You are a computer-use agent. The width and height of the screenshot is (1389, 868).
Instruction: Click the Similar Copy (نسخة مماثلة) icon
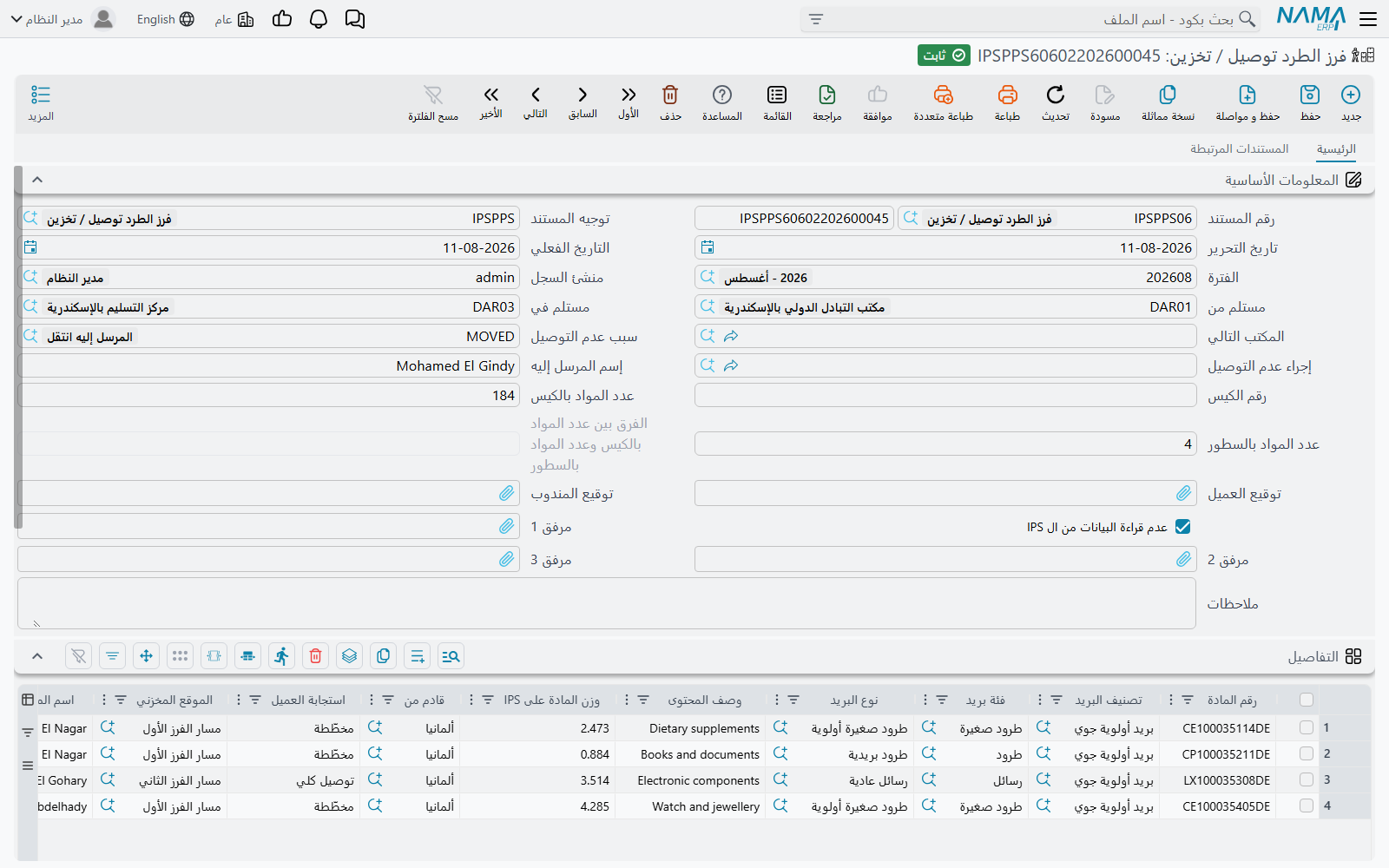point(1168,95)
